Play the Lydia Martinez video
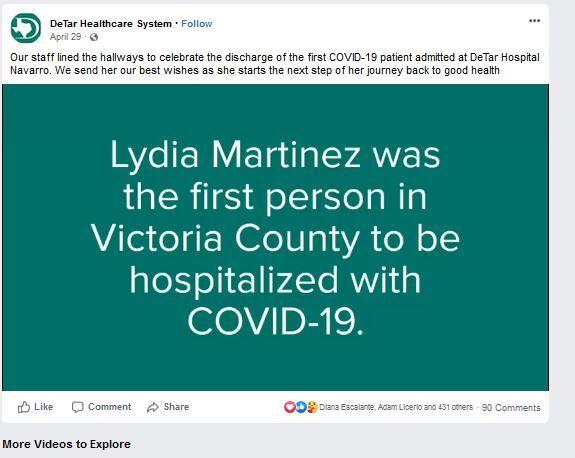Image resolution: width=575 pixels, height=458 pixels. pyautogui.click(x=275, y=237)
